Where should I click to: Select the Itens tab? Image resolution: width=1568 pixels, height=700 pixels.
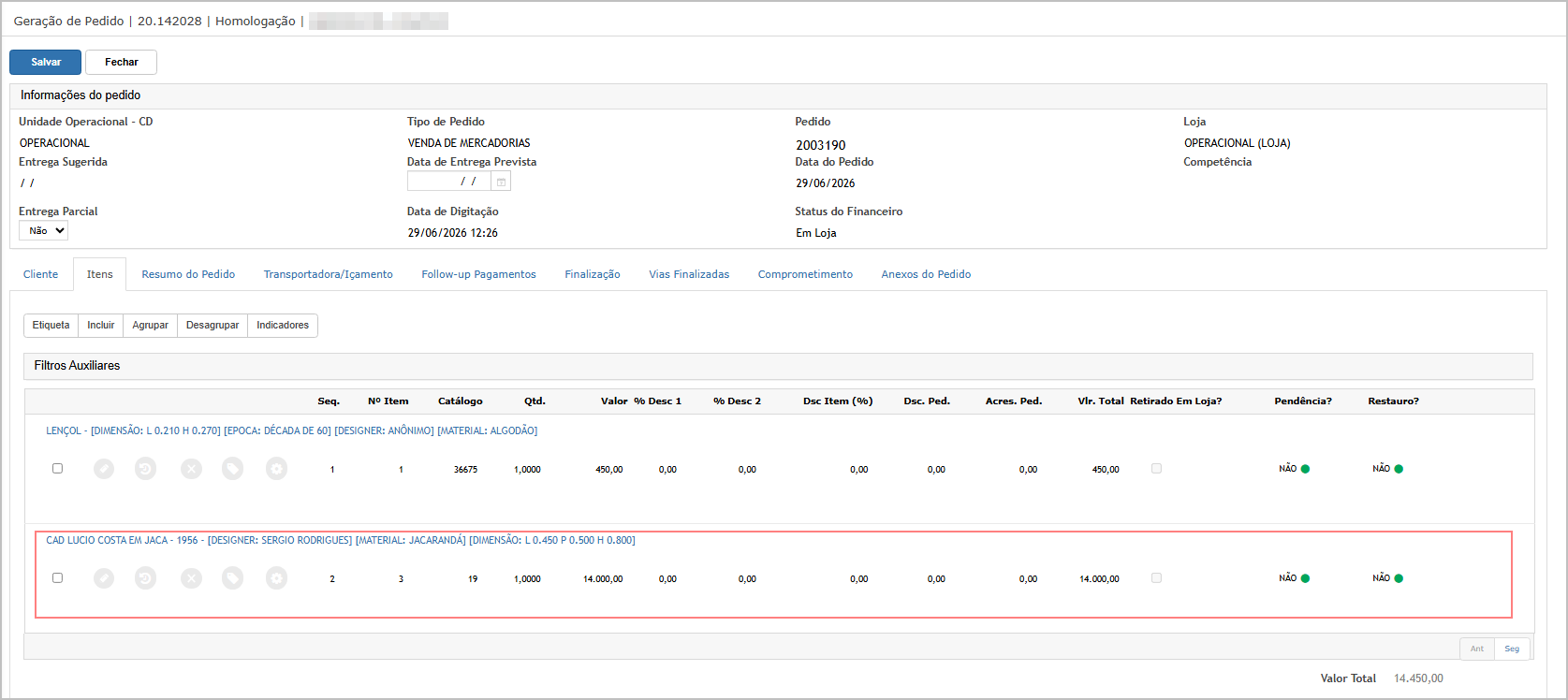(100, 274)
